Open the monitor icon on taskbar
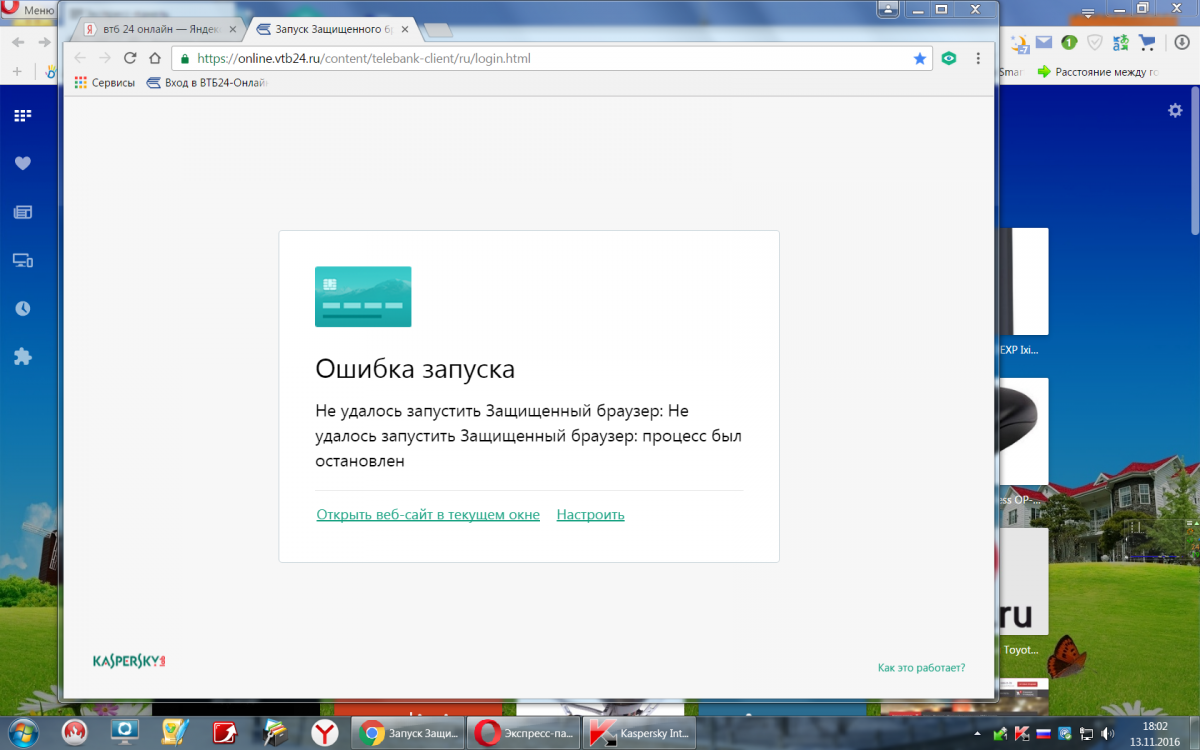1200x750 pixels. (x=124, y=733)
